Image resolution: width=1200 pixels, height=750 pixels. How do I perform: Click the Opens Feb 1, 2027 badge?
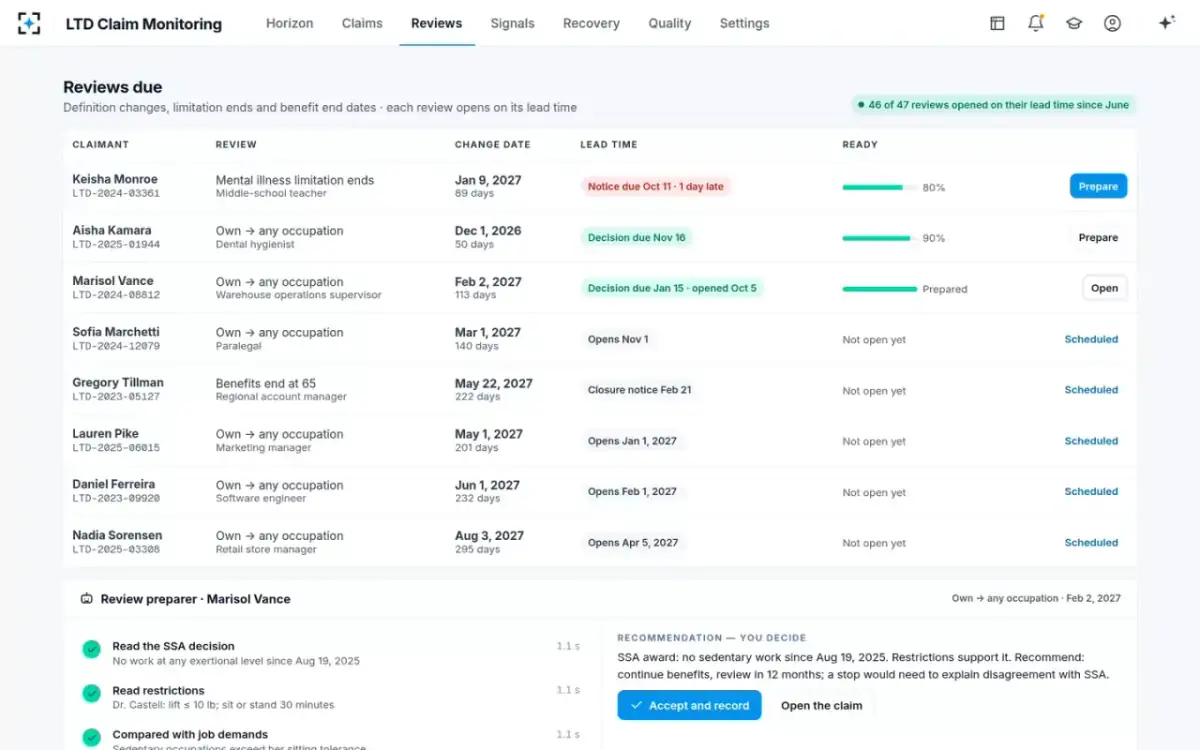(632, 492)
